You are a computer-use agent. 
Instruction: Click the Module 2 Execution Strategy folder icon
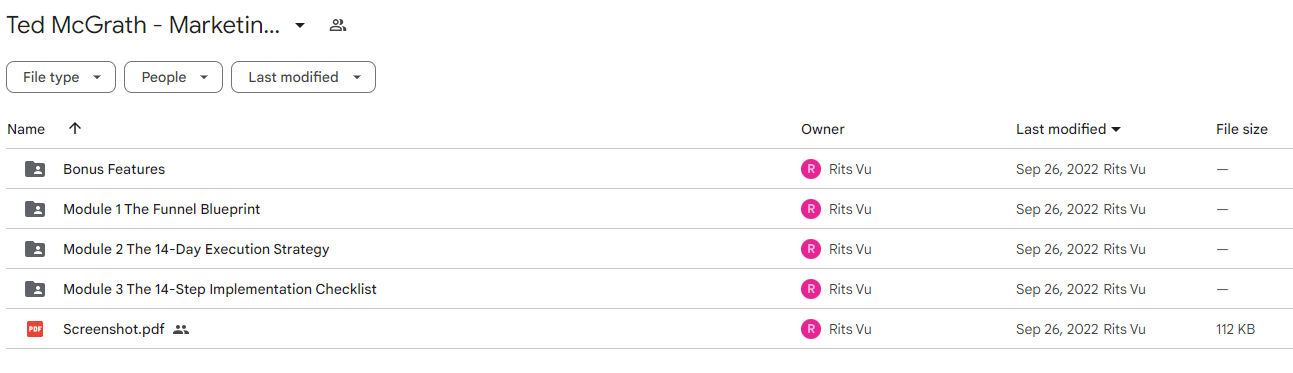click(x=35, y=249)
